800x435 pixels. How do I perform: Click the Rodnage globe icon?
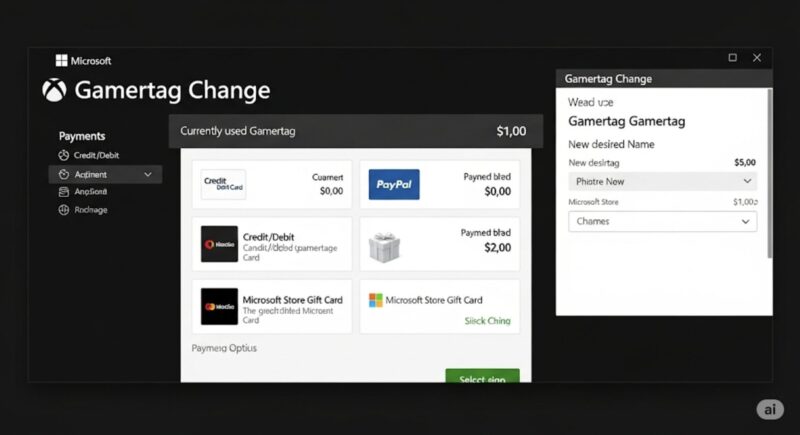[x=63, y=210]
